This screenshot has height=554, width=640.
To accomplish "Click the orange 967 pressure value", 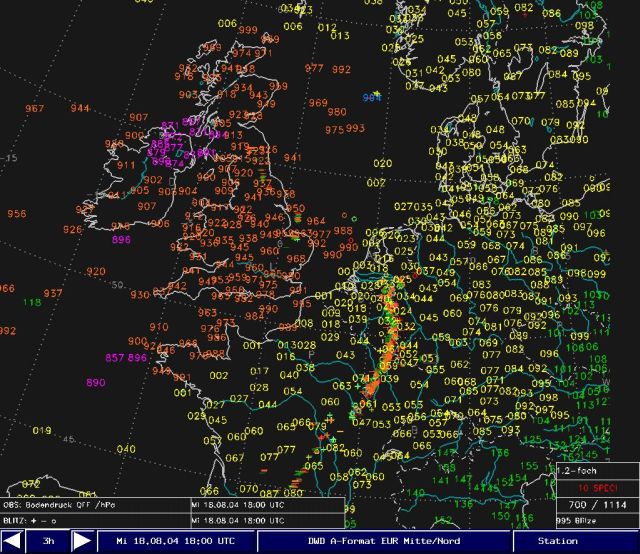I will coord(35,108).
